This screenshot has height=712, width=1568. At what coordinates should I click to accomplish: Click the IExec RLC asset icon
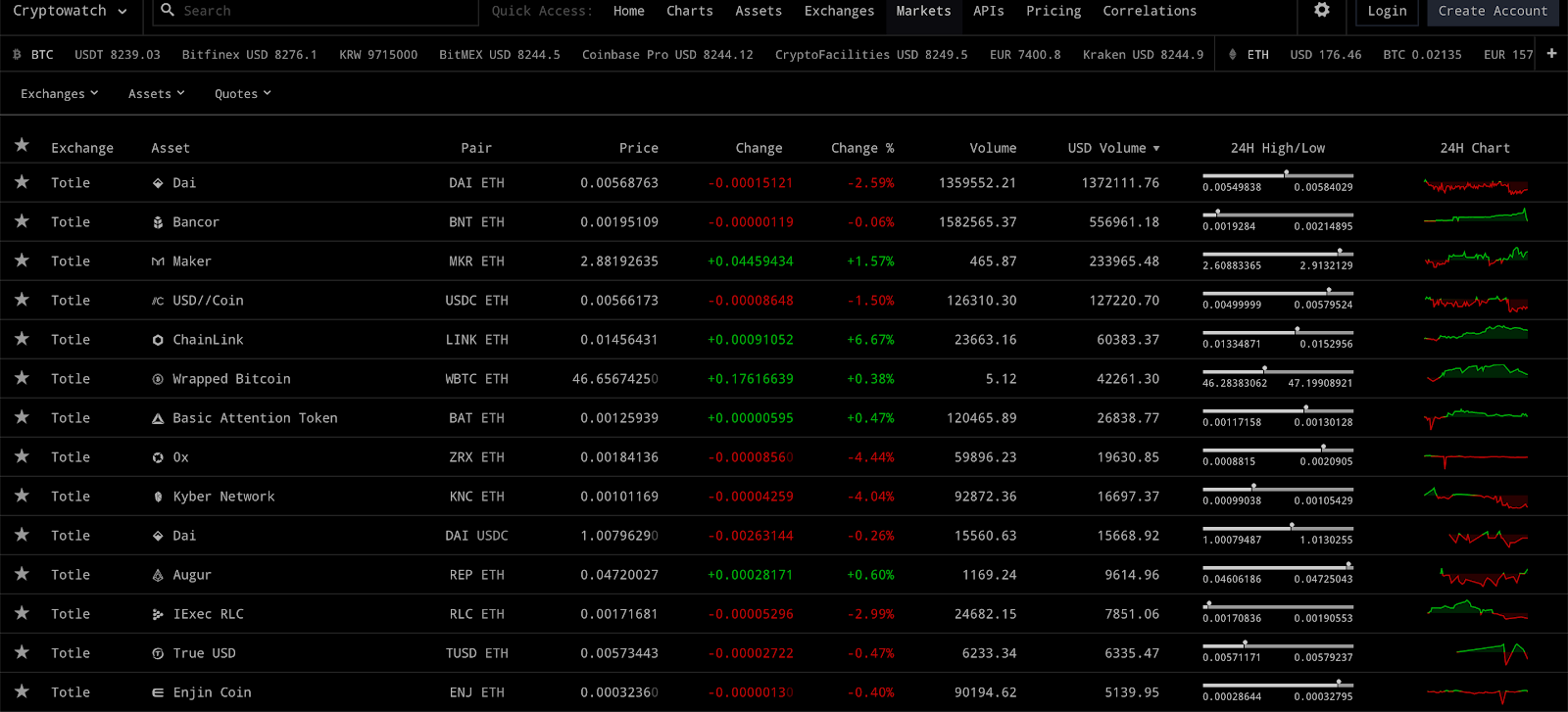[x=158, y=614]
